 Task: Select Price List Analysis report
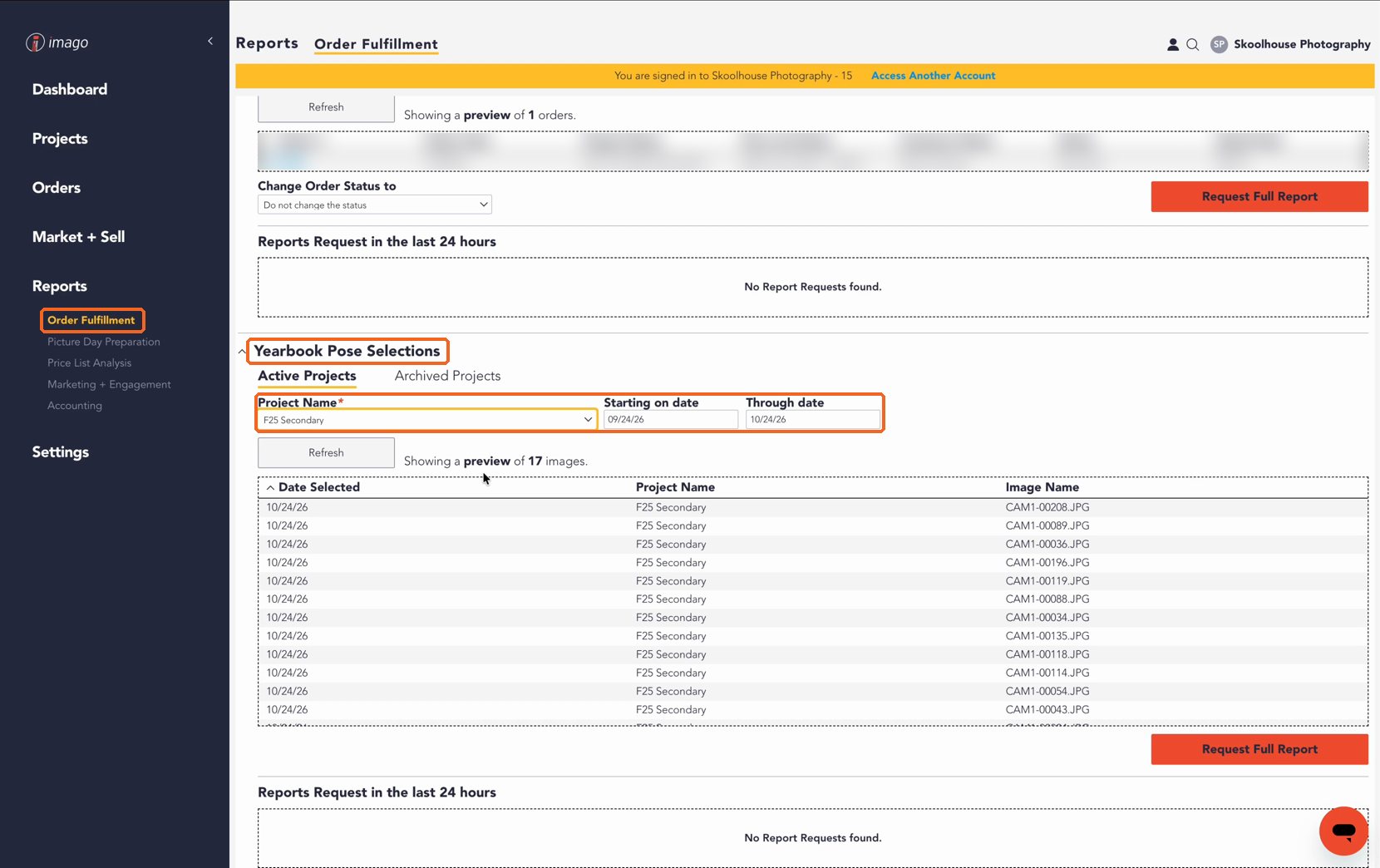90,363
